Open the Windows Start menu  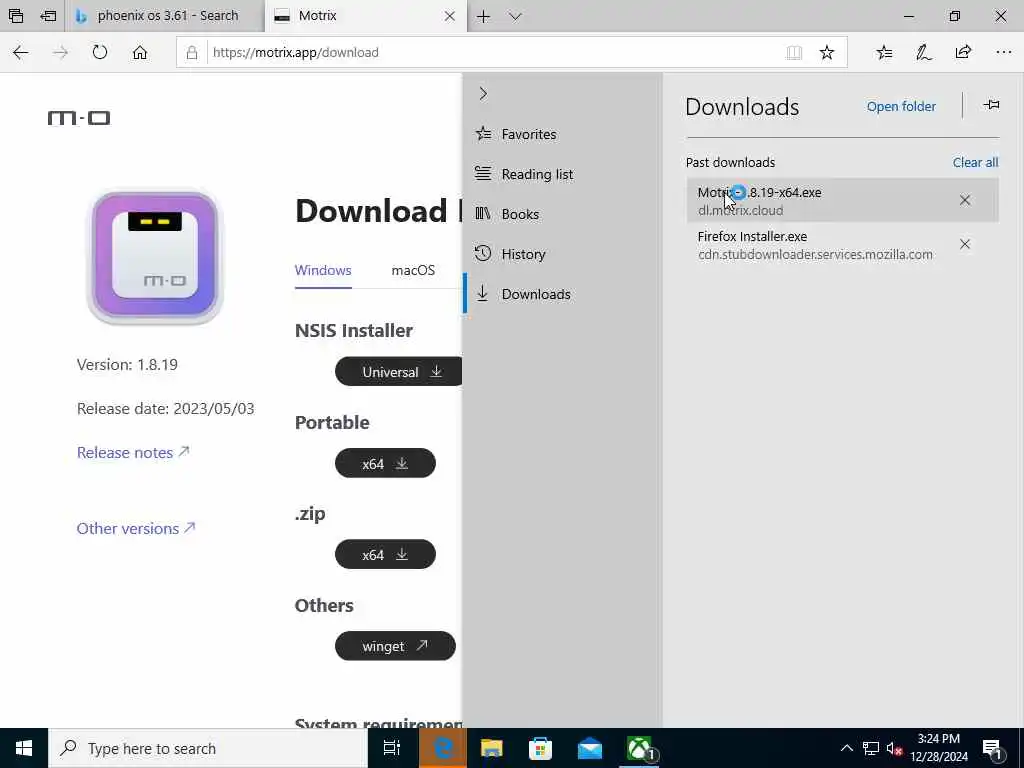click(24, 748)
